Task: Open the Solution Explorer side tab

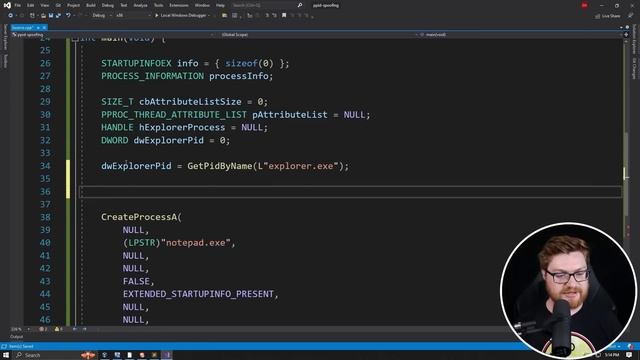Action: (634, 40)
